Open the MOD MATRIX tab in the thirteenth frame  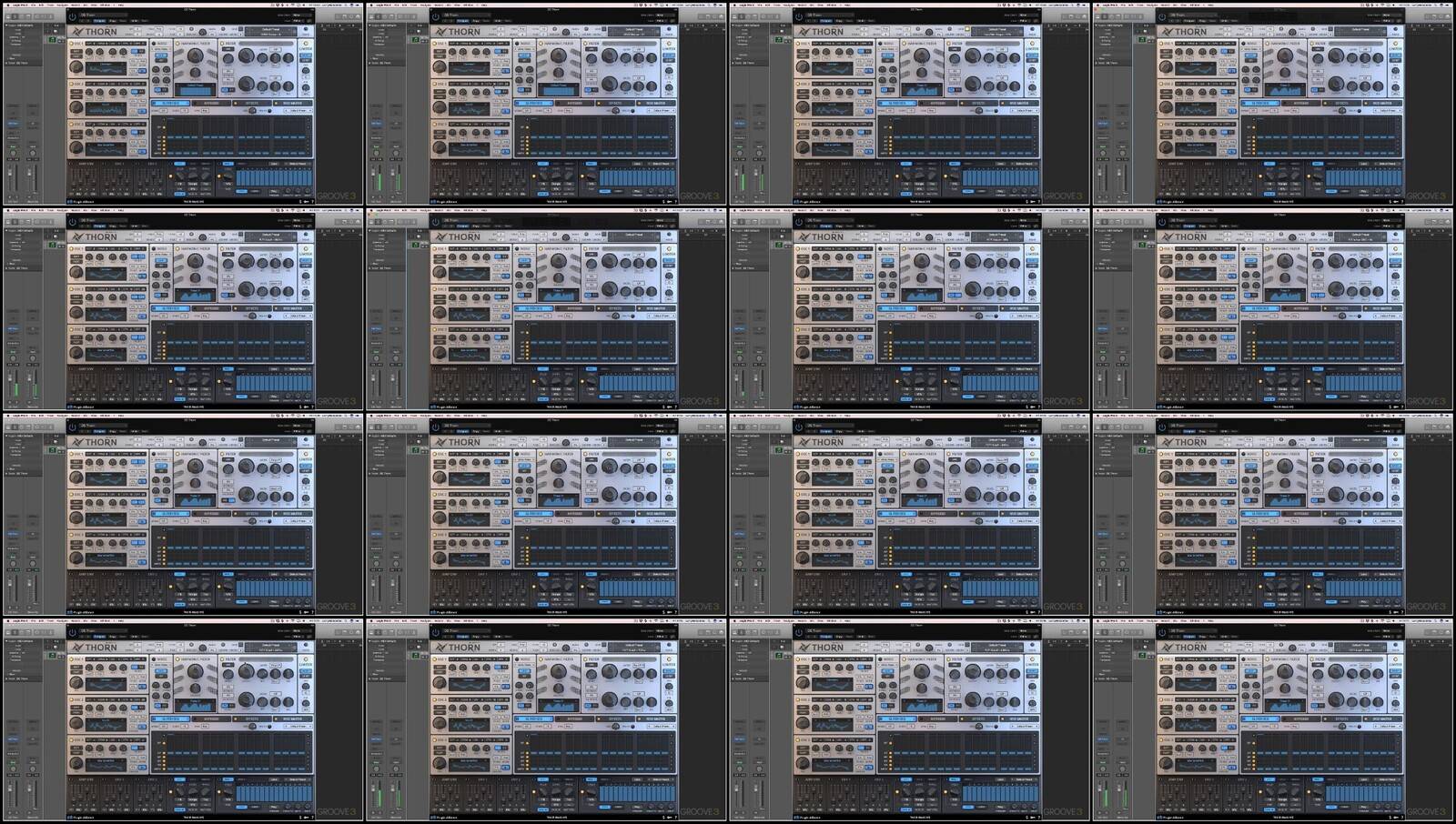pyautogui.click(x=293, y=719)
